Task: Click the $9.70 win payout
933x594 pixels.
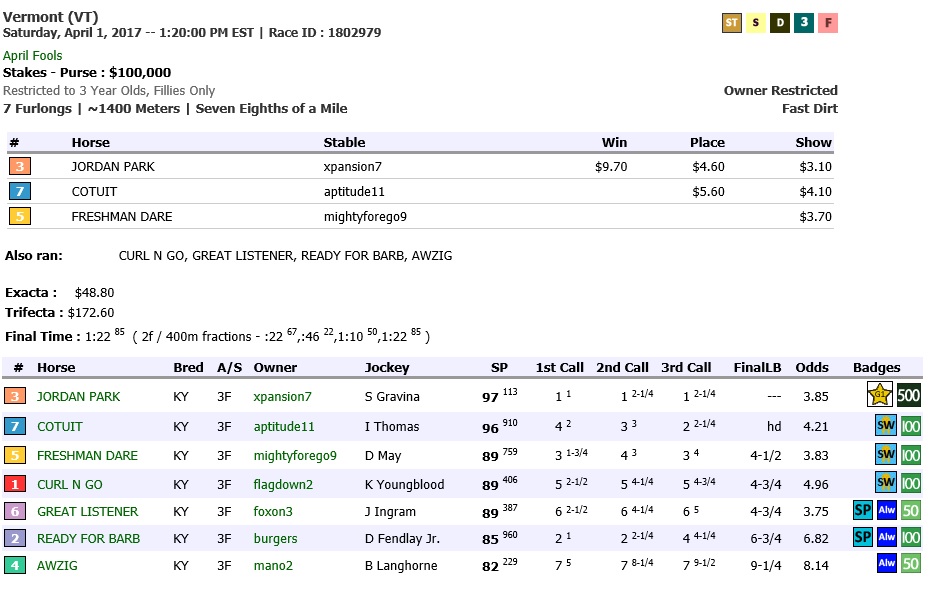Action: click(x=611, y=167)
